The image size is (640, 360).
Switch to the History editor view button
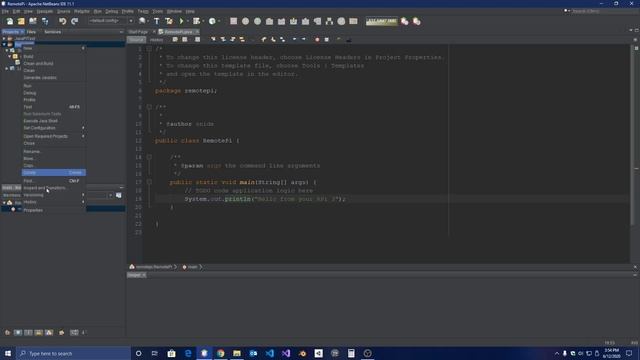click(156, 40)
